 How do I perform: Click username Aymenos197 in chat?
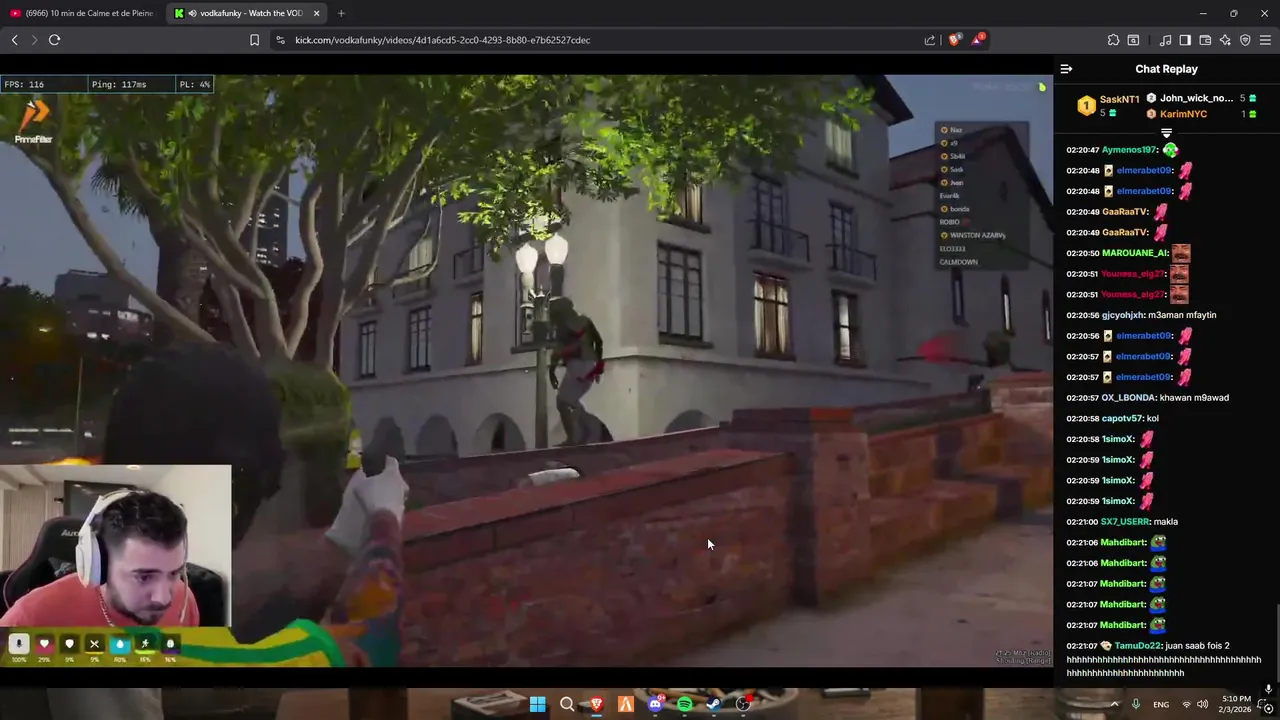1129,150
